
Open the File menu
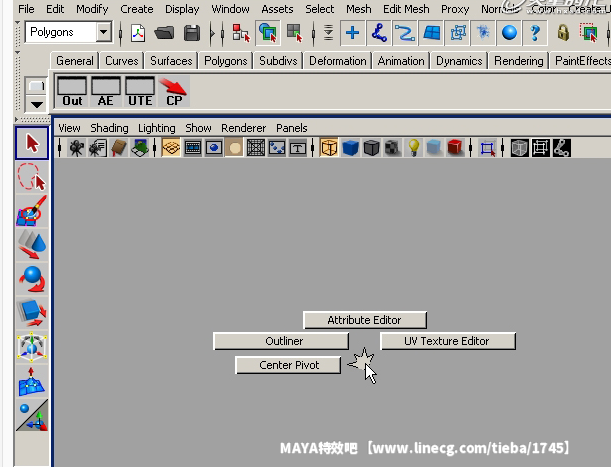click(26, 9)
